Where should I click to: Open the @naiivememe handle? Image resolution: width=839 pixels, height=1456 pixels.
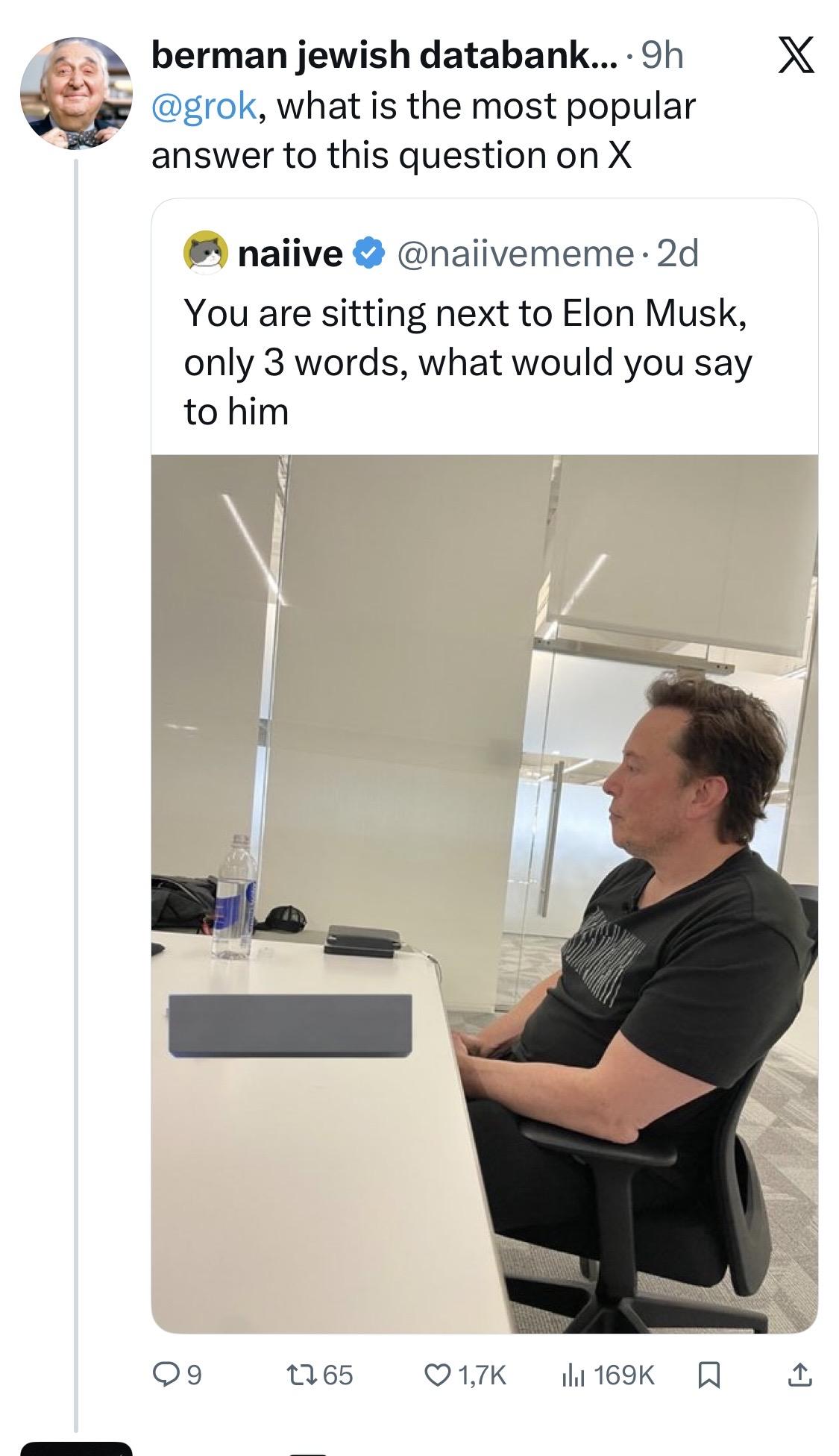click(x=516, y=254)
